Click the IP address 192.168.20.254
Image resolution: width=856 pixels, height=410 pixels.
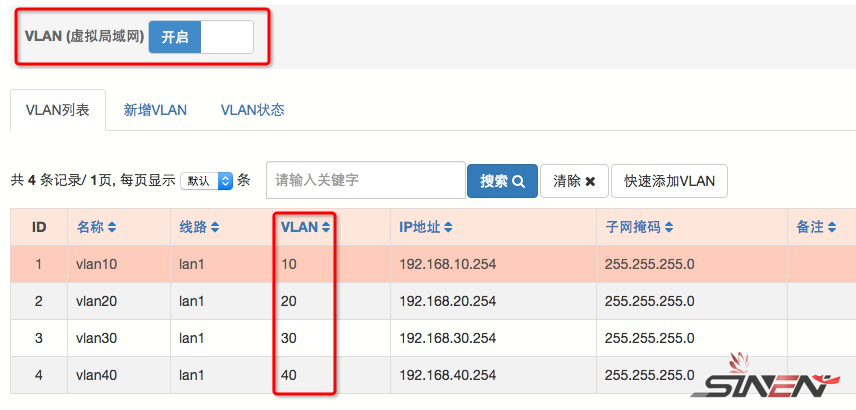[x=448, y=301]
